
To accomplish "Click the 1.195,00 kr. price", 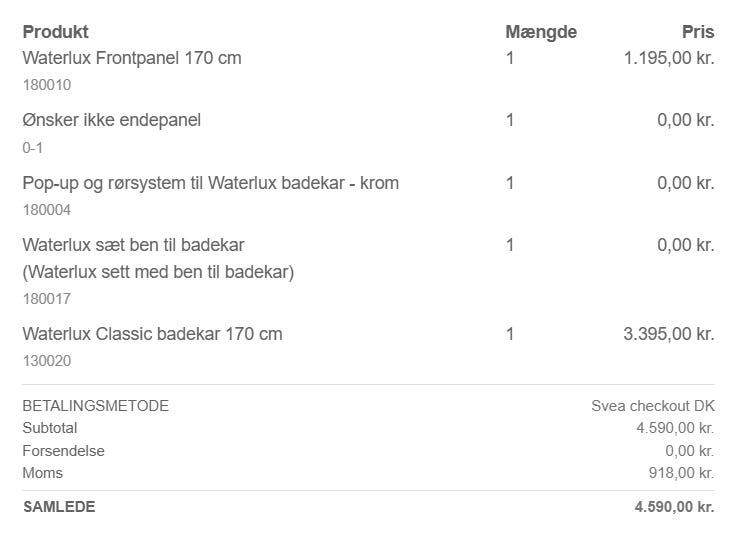I will tap(668, 58).
